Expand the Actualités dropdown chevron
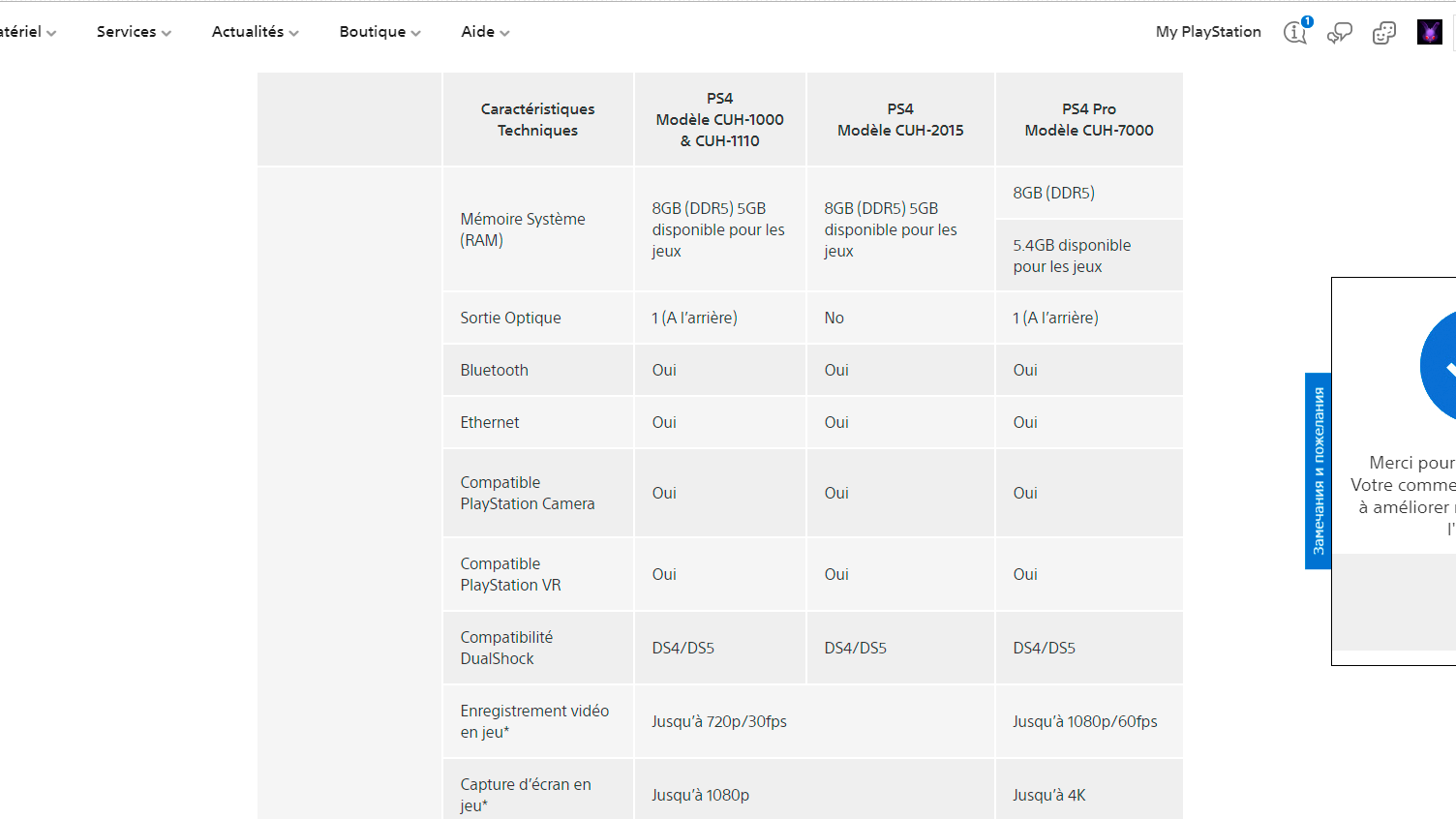Screen dimensions: 1456x819 point(294,33)
